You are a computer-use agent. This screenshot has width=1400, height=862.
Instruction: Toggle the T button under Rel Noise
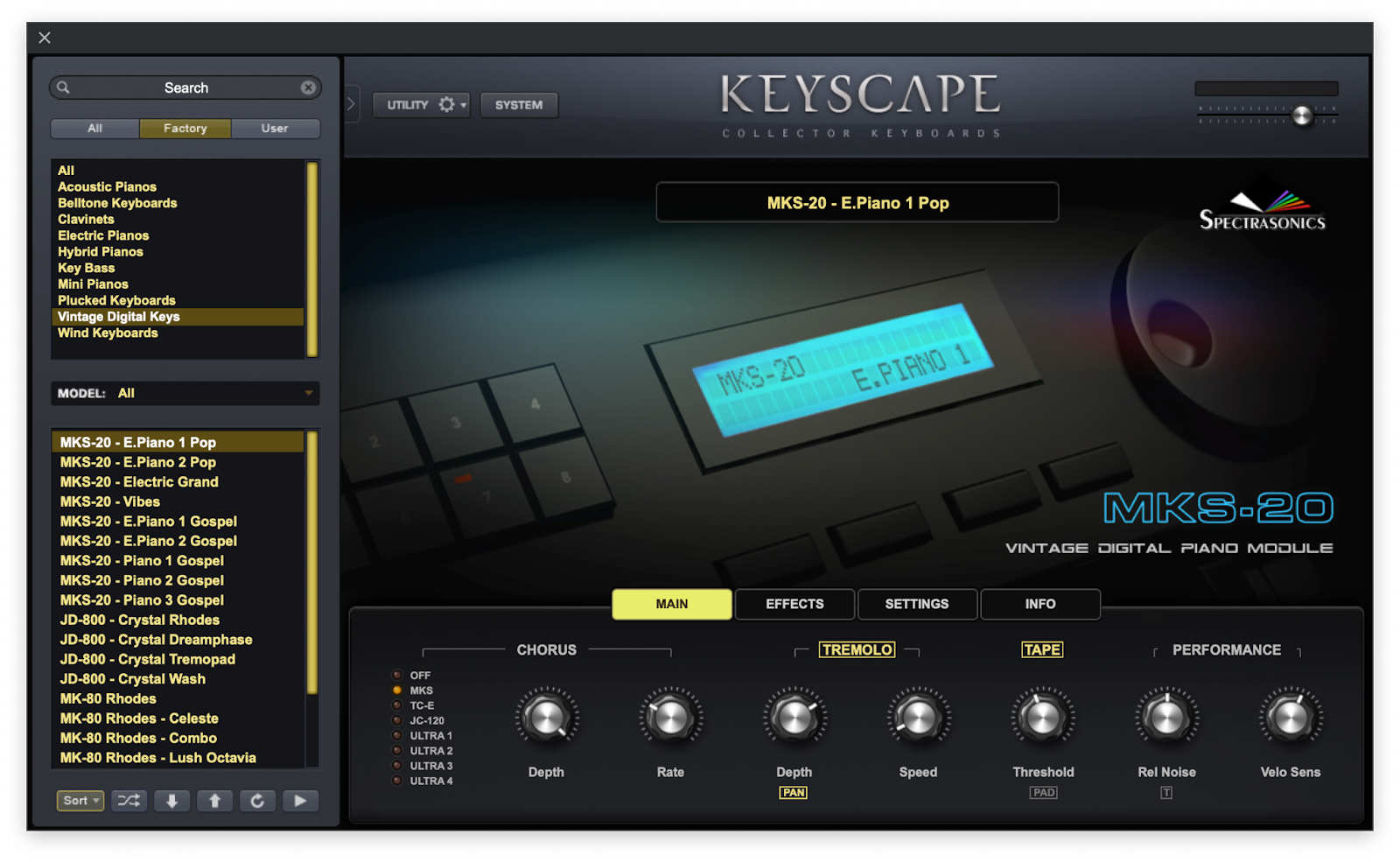[1166, 793]
